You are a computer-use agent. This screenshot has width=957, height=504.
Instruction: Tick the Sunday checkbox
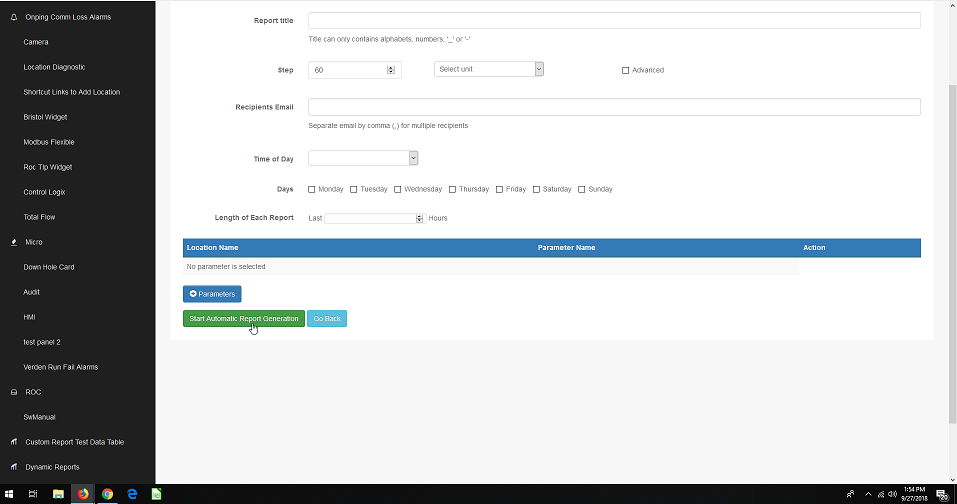point(582,189)
